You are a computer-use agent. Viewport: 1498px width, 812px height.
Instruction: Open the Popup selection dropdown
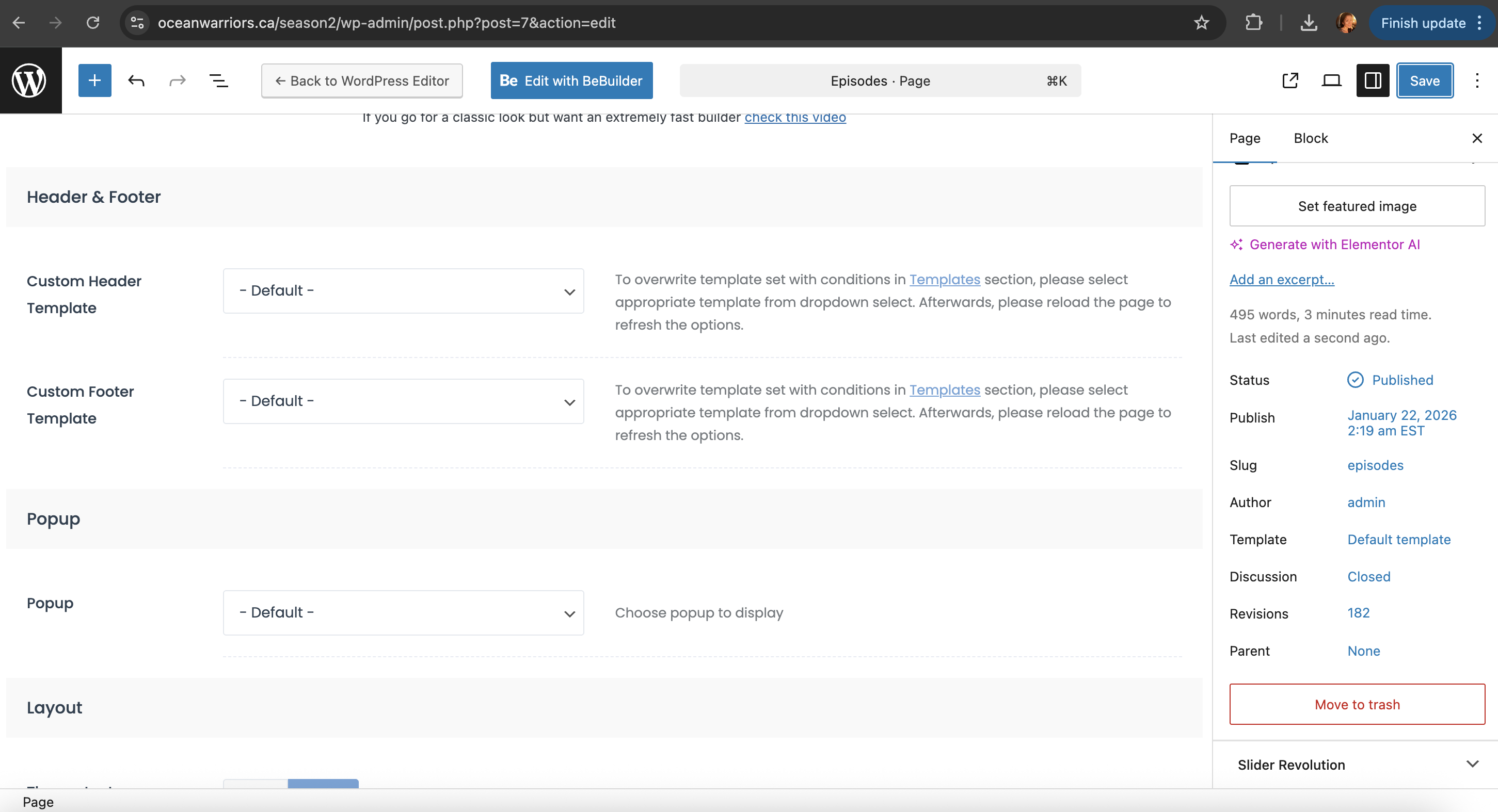click(403, 613)
